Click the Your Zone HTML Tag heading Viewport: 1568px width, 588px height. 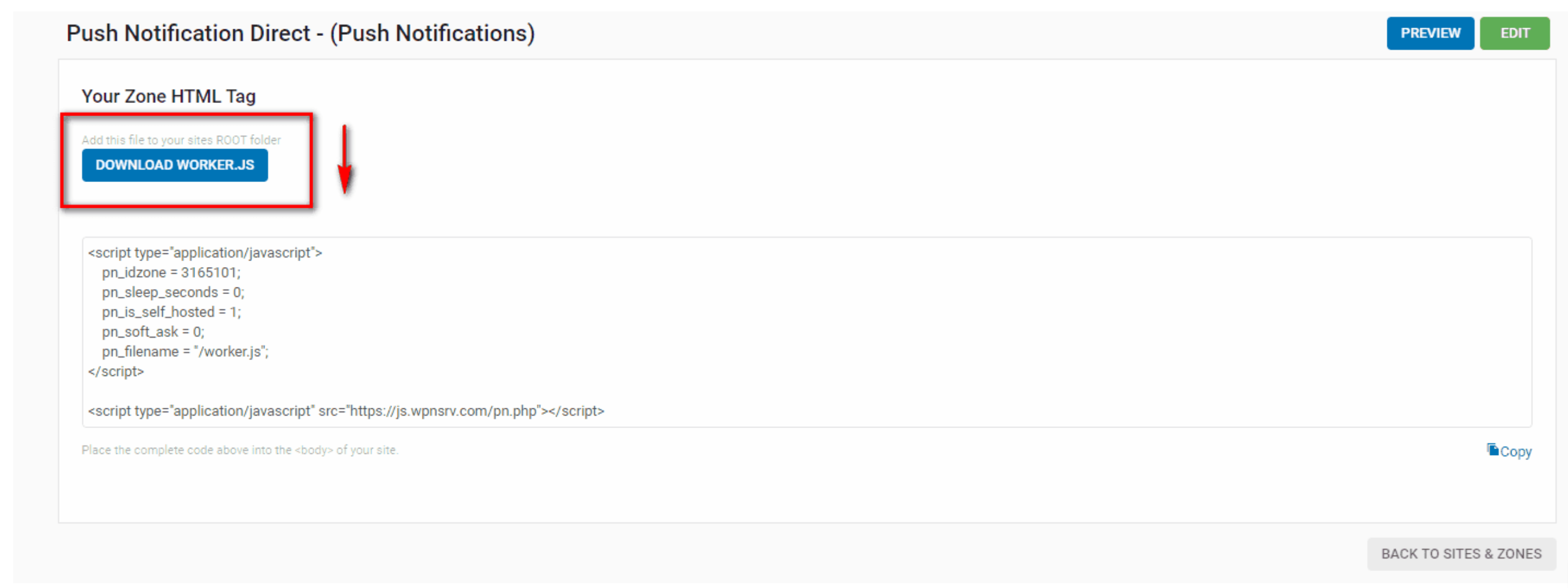pyautogui.click(x=169, y=96)
